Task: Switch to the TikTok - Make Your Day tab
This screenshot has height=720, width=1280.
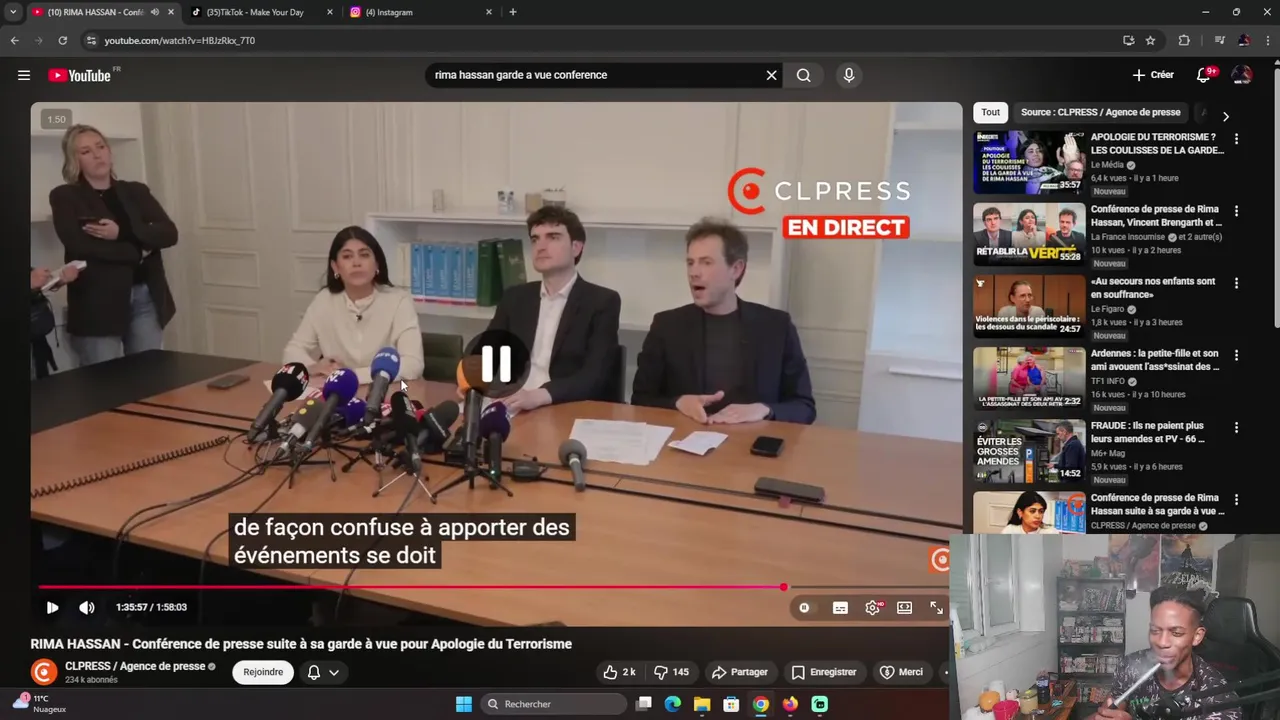Action: 262,12
